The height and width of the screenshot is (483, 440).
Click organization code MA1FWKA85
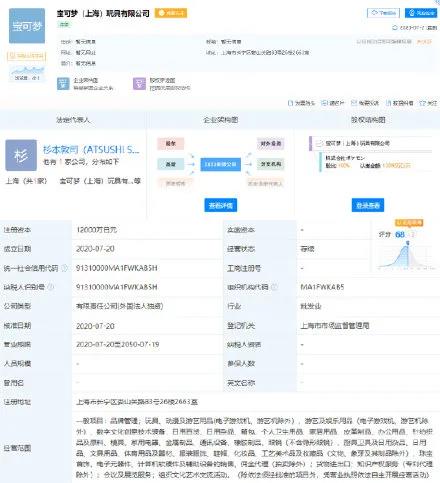click(322, 287)
